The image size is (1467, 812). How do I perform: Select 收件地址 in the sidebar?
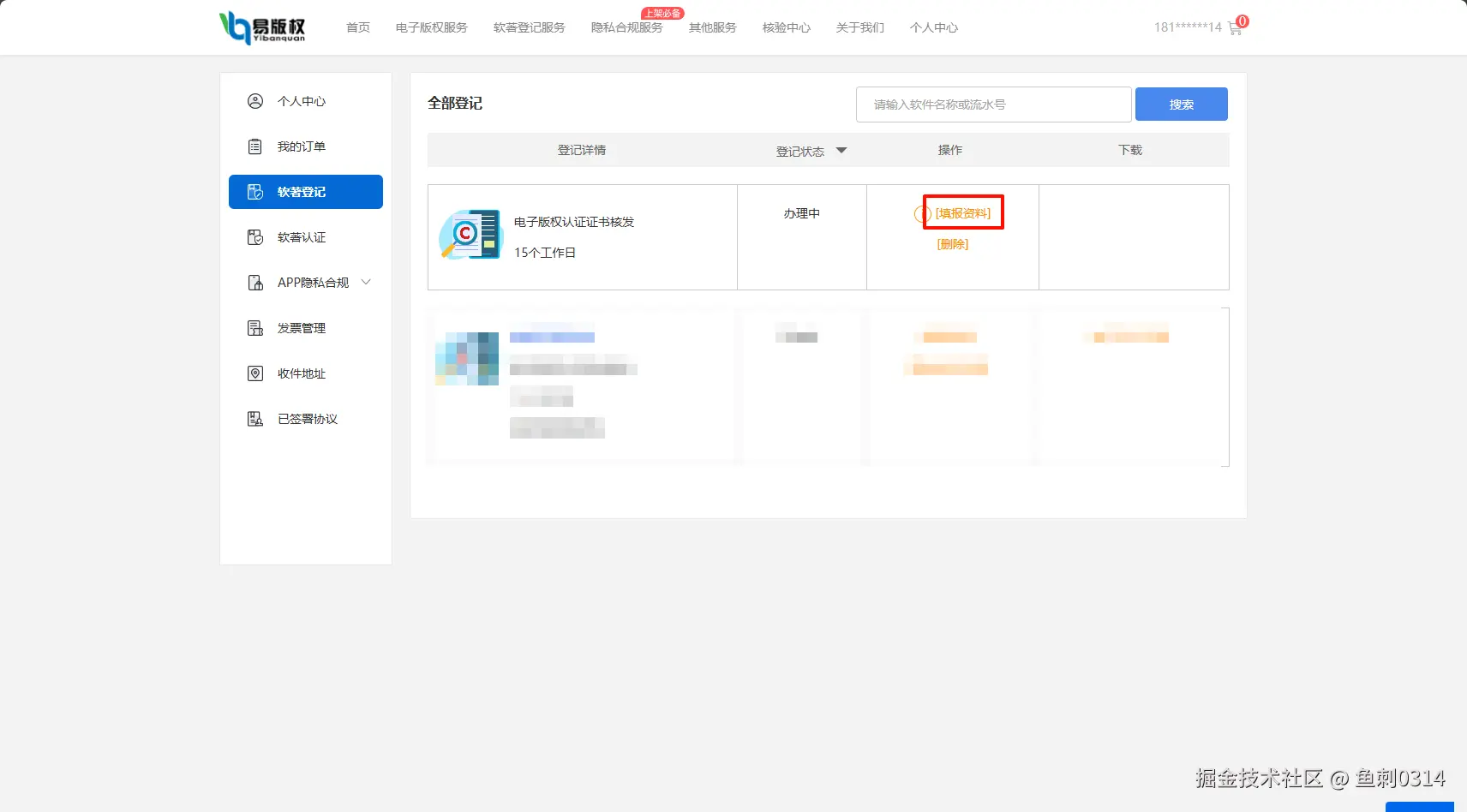[x=302, y=373]
